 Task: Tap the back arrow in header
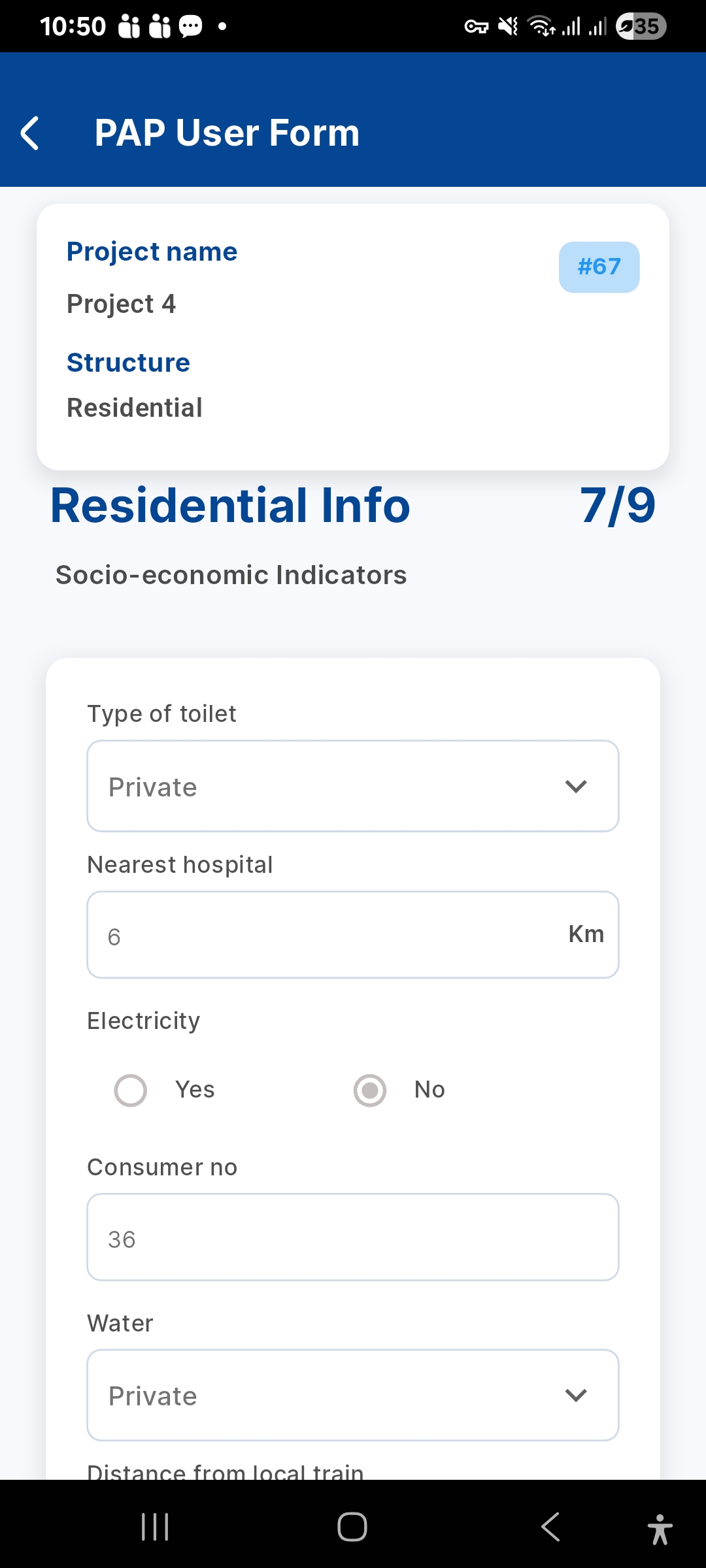30,133
